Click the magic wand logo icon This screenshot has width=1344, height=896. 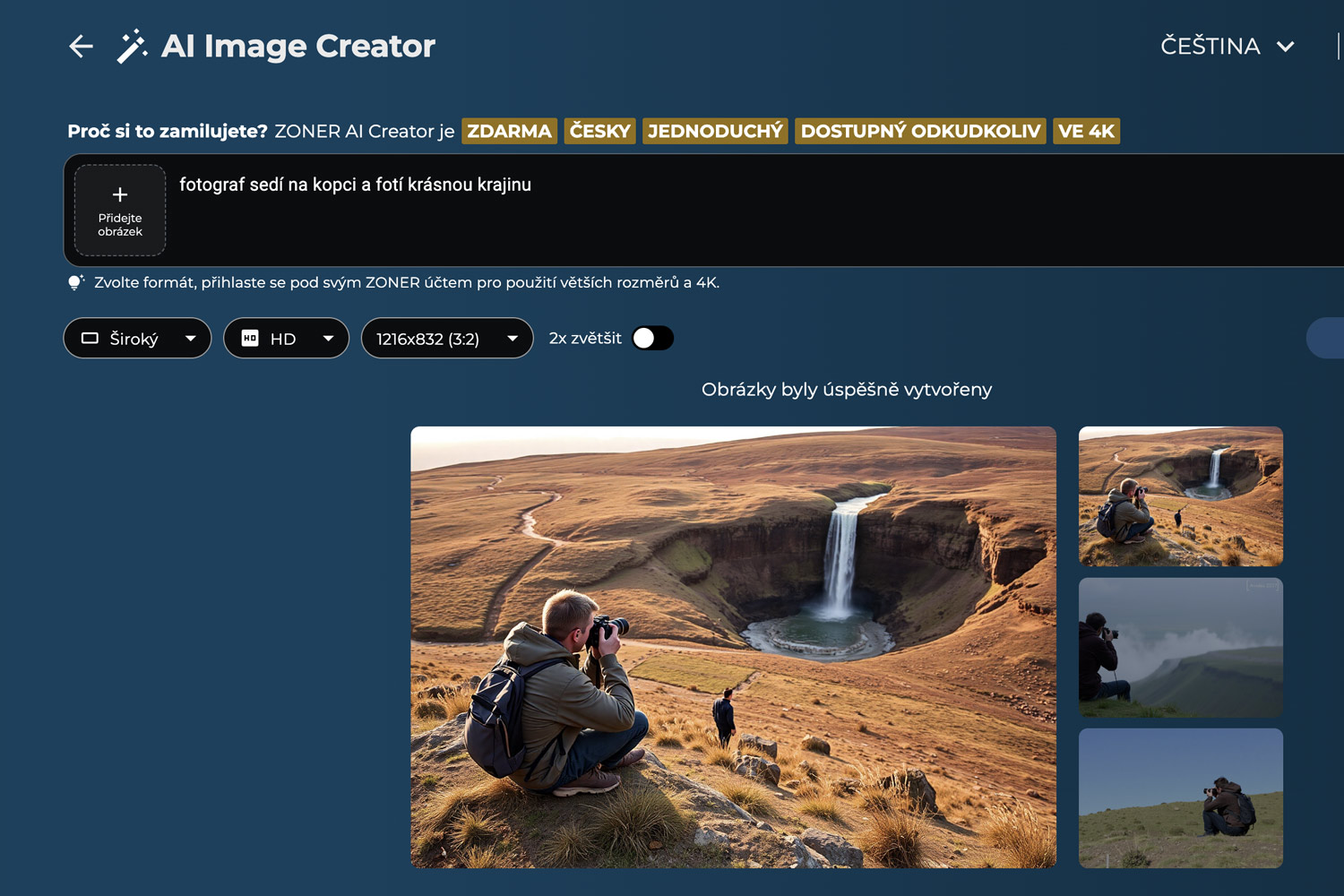(133, 47)
